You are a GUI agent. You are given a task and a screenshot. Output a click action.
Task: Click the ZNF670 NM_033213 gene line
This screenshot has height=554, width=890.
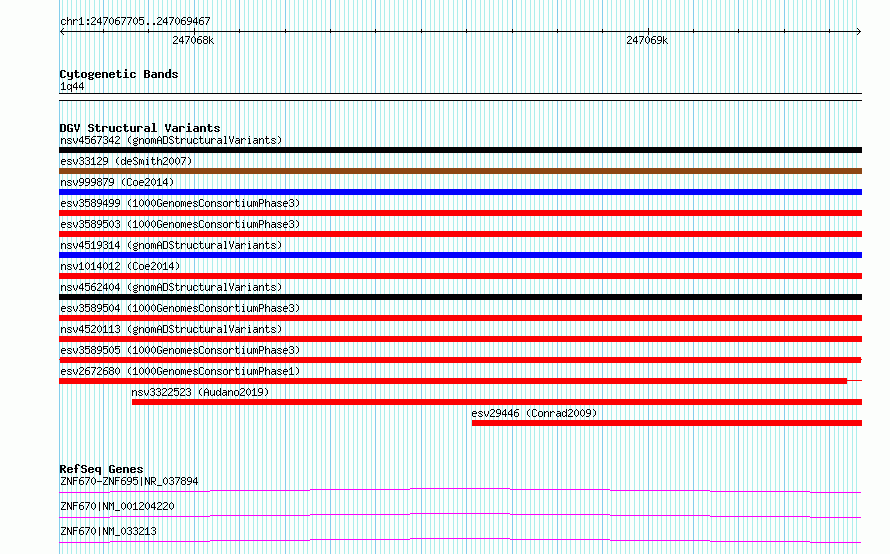(x=460, y=540)
